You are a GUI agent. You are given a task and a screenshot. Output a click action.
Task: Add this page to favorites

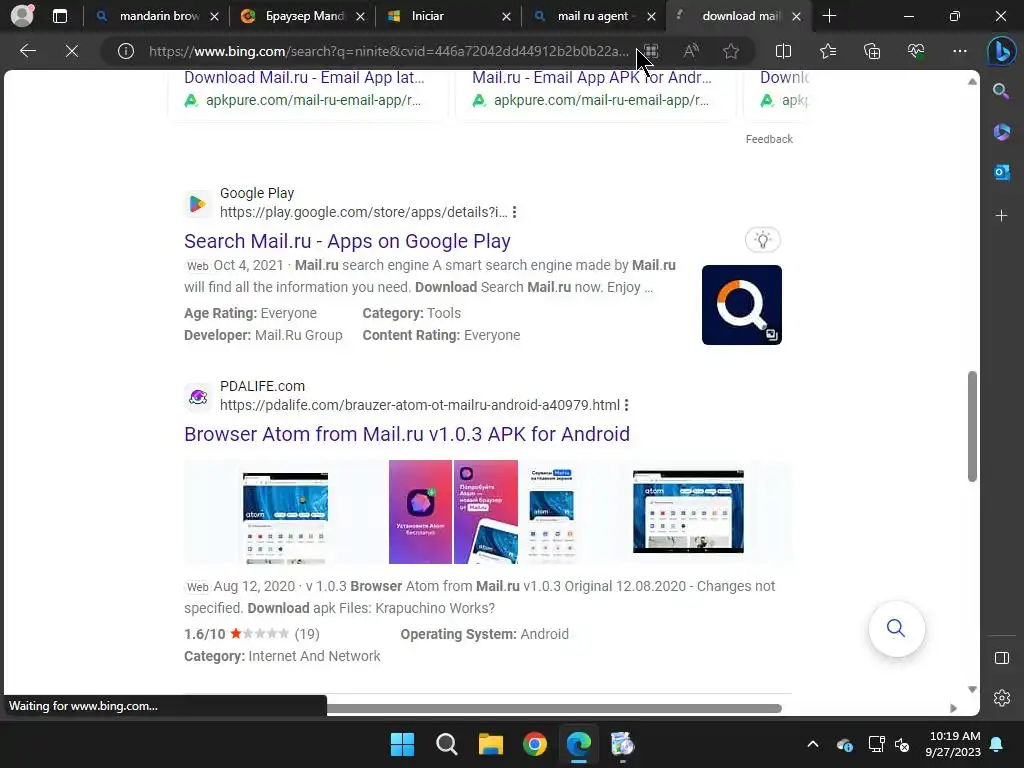click(x=731, y=51)
